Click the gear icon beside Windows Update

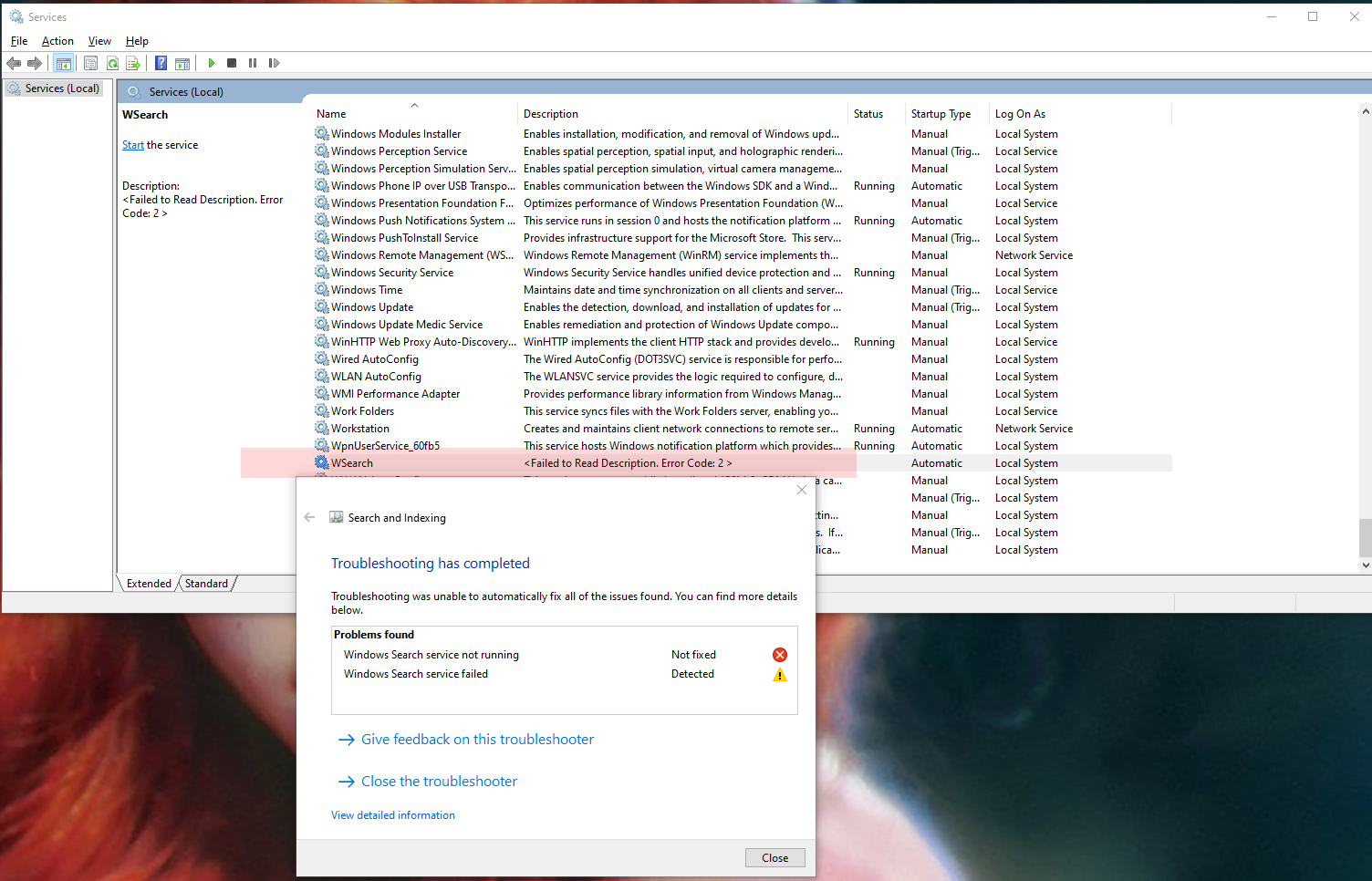pos(322,307)
